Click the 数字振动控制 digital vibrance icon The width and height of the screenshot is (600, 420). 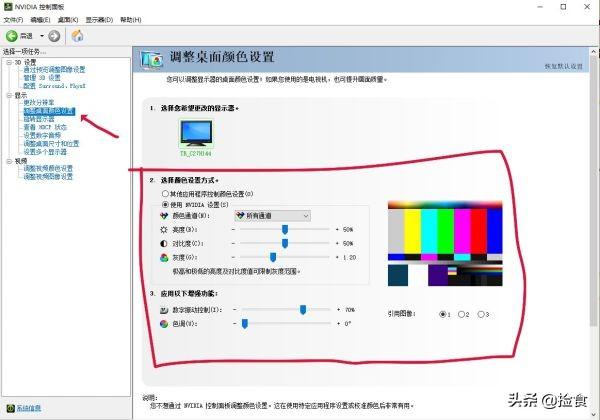pos(164,310)
